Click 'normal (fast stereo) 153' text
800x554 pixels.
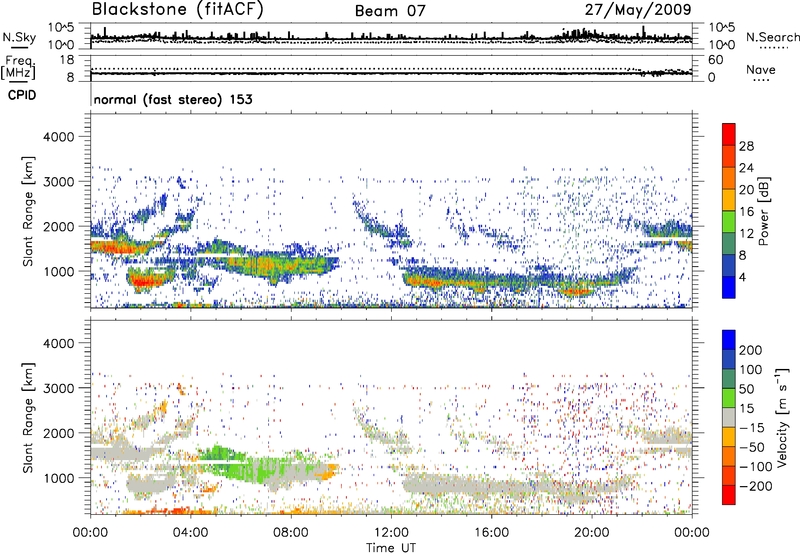[x=173, y=99]
